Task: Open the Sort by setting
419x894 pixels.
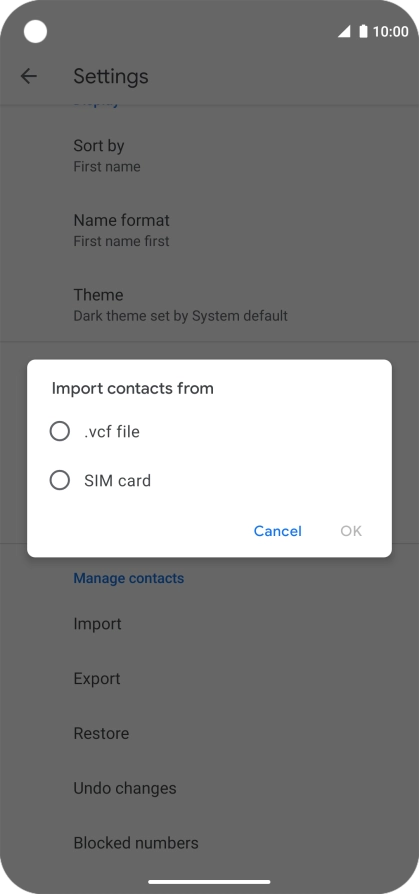Action: pyautogui.click(x=209, y=156)
